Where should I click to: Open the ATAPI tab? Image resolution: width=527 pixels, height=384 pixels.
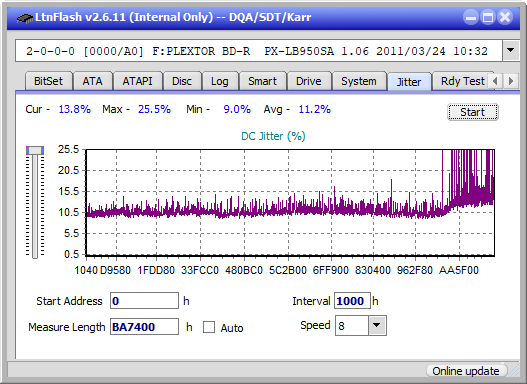pos(137,81)
